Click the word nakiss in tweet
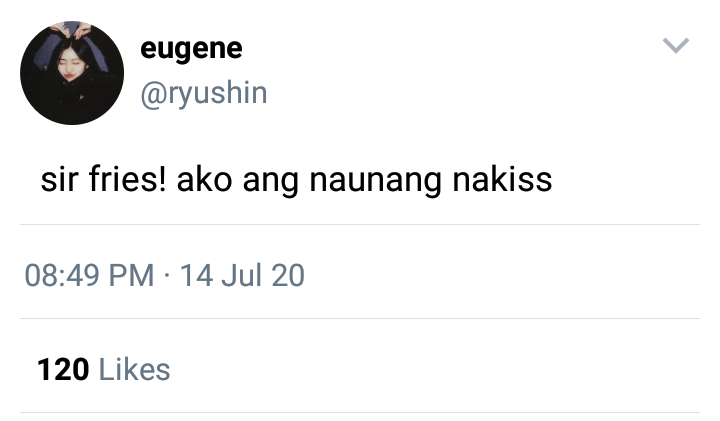The height and width of the screenshot is (421, 720). [502, 179]
